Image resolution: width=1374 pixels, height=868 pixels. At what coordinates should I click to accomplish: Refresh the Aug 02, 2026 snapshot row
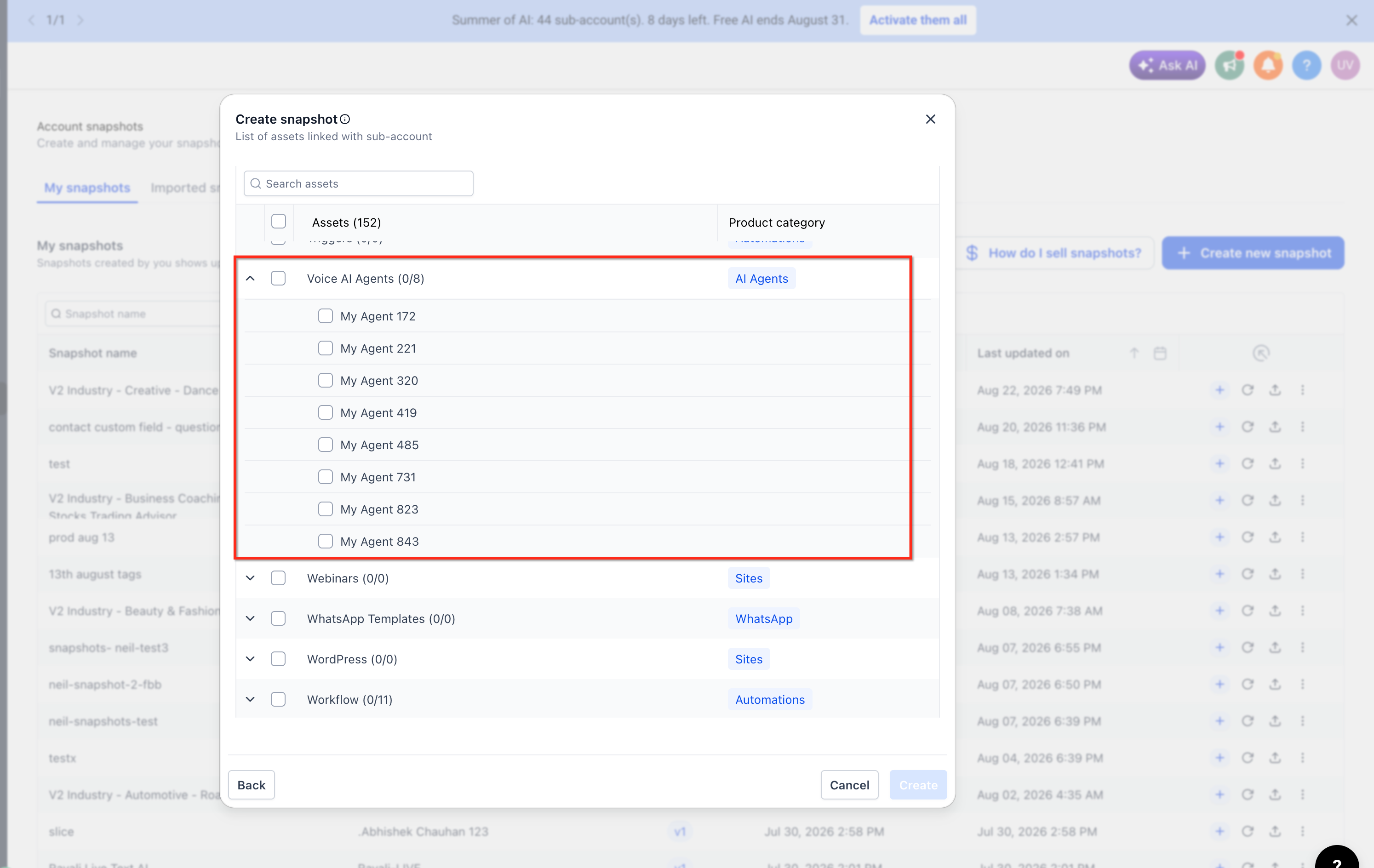1248,794
